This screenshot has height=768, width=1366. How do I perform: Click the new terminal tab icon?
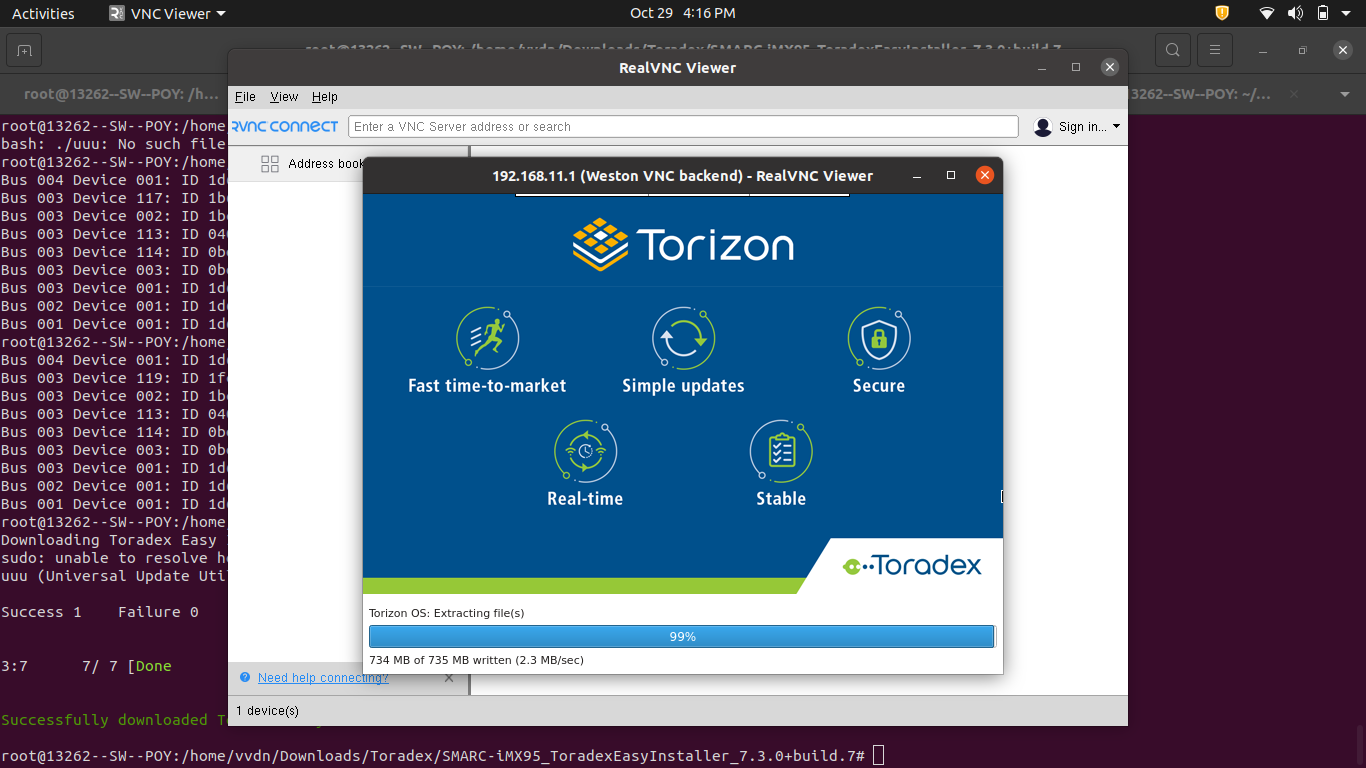click(24, 50)
